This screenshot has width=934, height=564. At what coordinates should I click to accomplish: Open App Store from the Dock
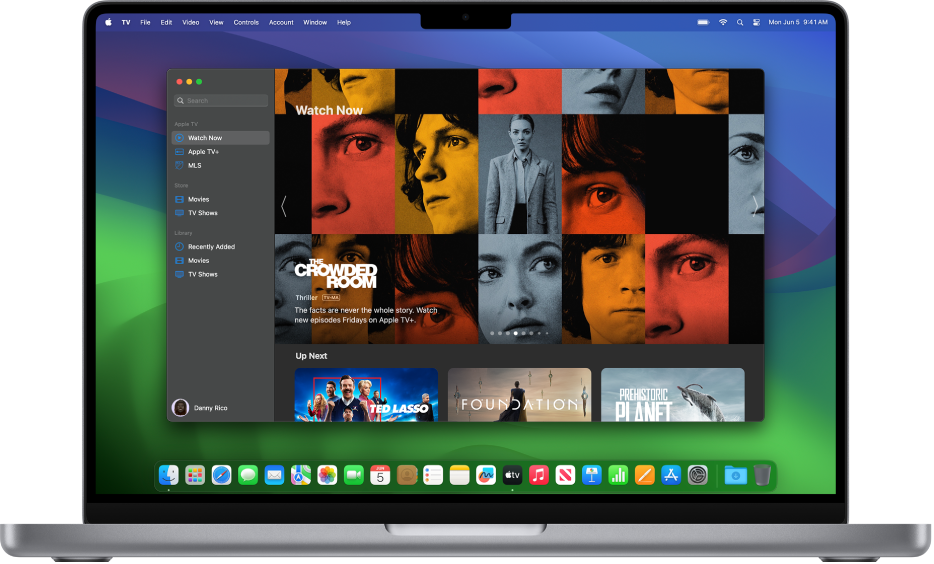(671, 475)
